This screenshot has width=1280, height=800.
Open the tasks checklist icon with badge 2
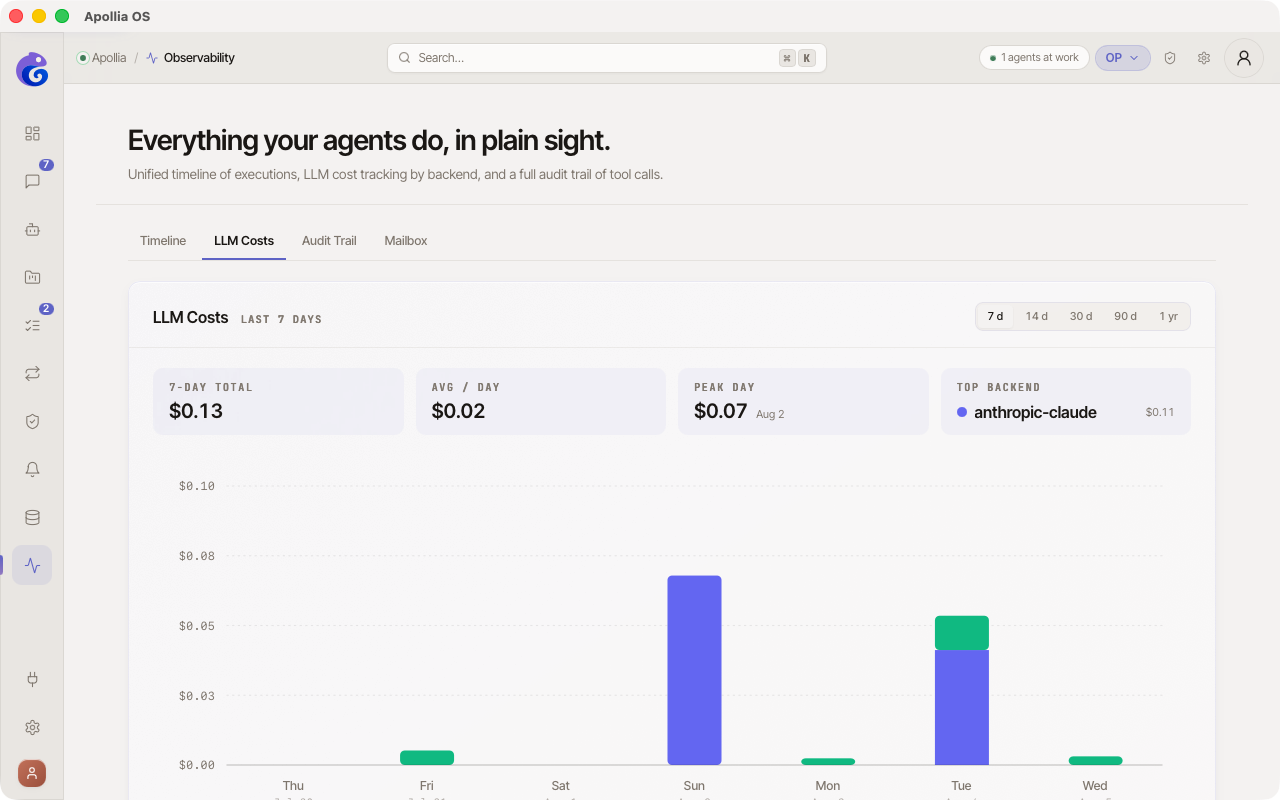tap(32, 325)
